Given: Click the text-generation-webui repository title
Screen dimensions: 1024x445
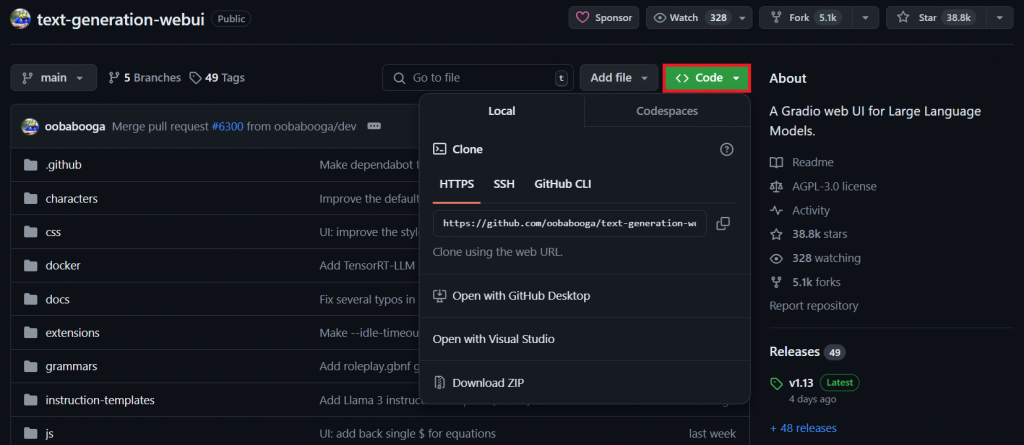Looking at the screenshot, I should [121, 18].
